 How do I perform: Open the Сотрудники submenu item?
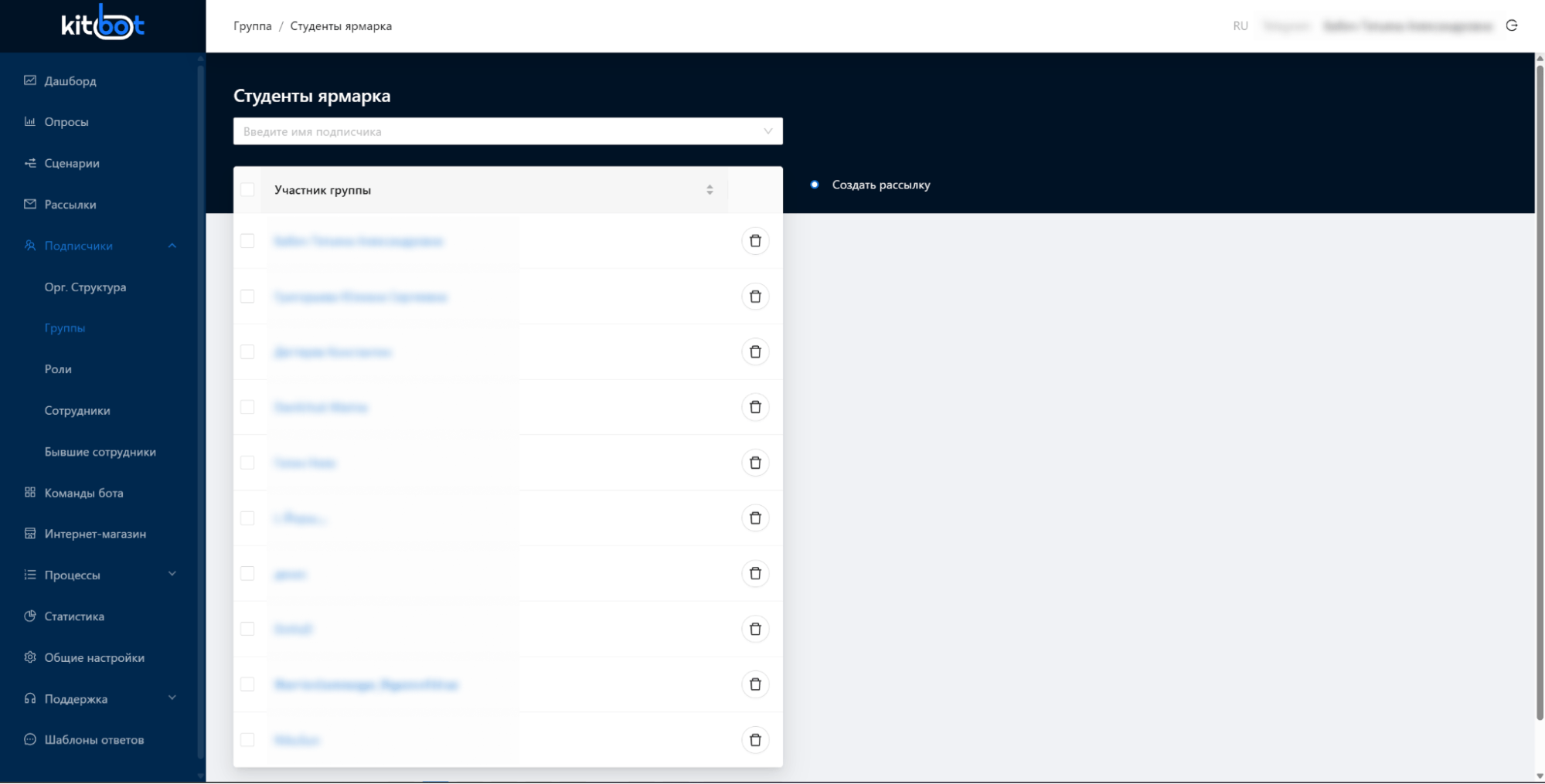click(77, 410)
